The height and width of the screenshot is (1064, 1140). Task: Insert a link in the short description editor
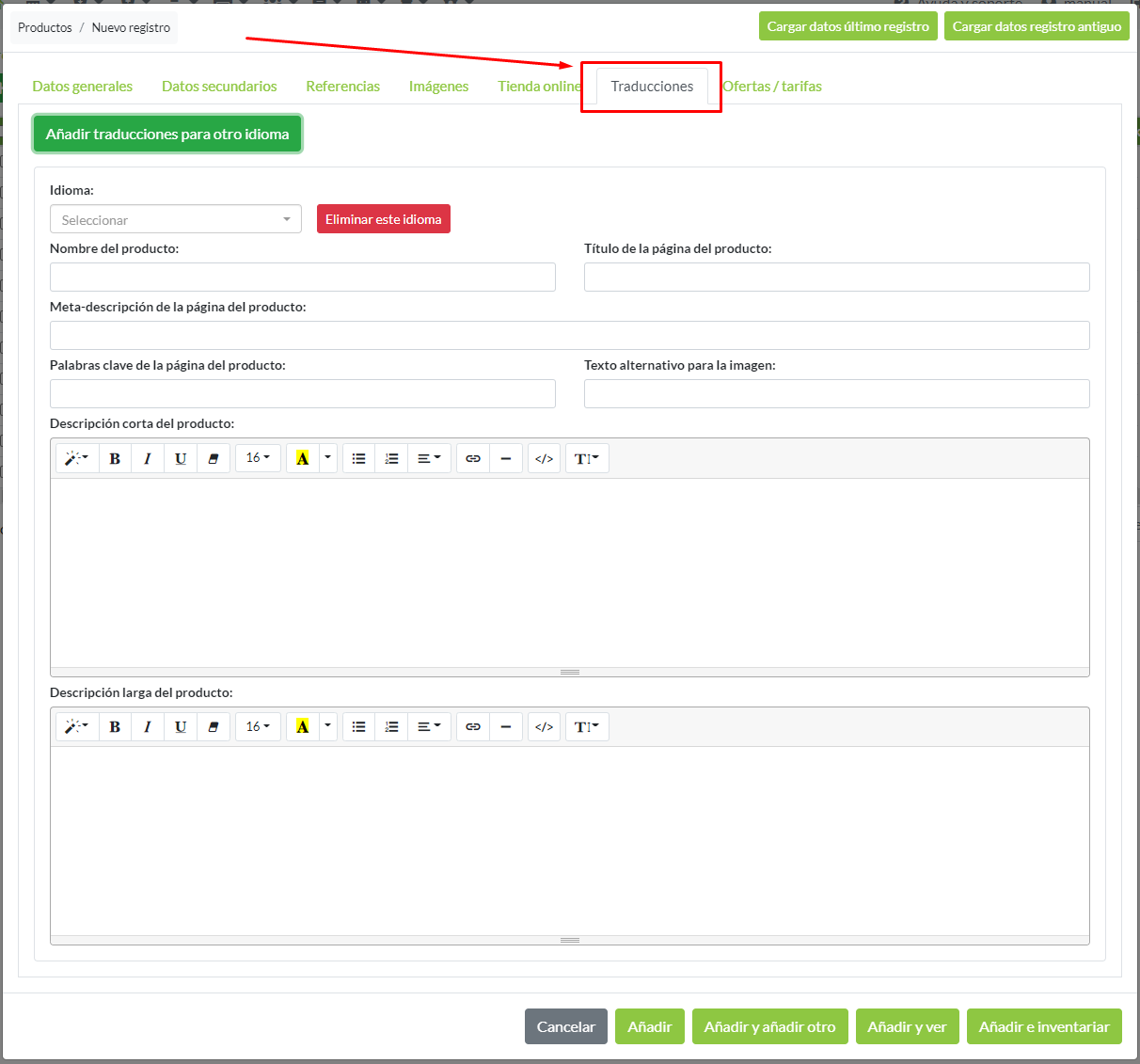click(x=473, y=458)
